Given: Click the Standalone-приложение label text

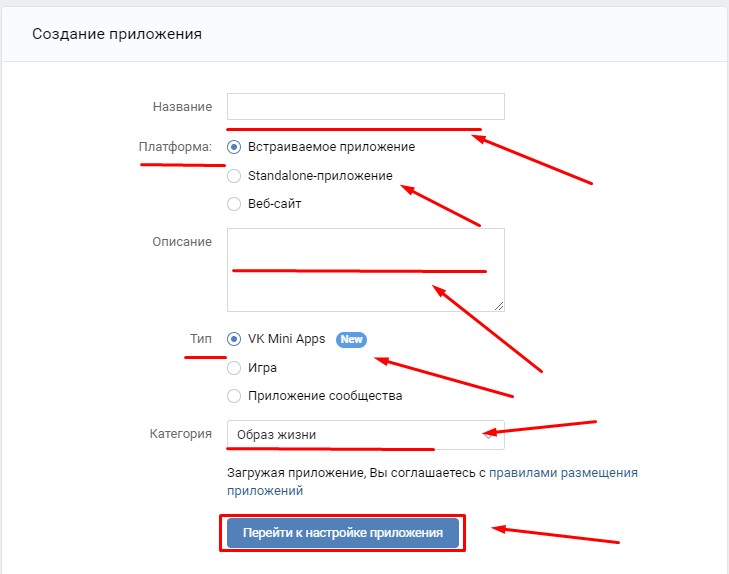Looking at the screenshot, I should [320, 176].
